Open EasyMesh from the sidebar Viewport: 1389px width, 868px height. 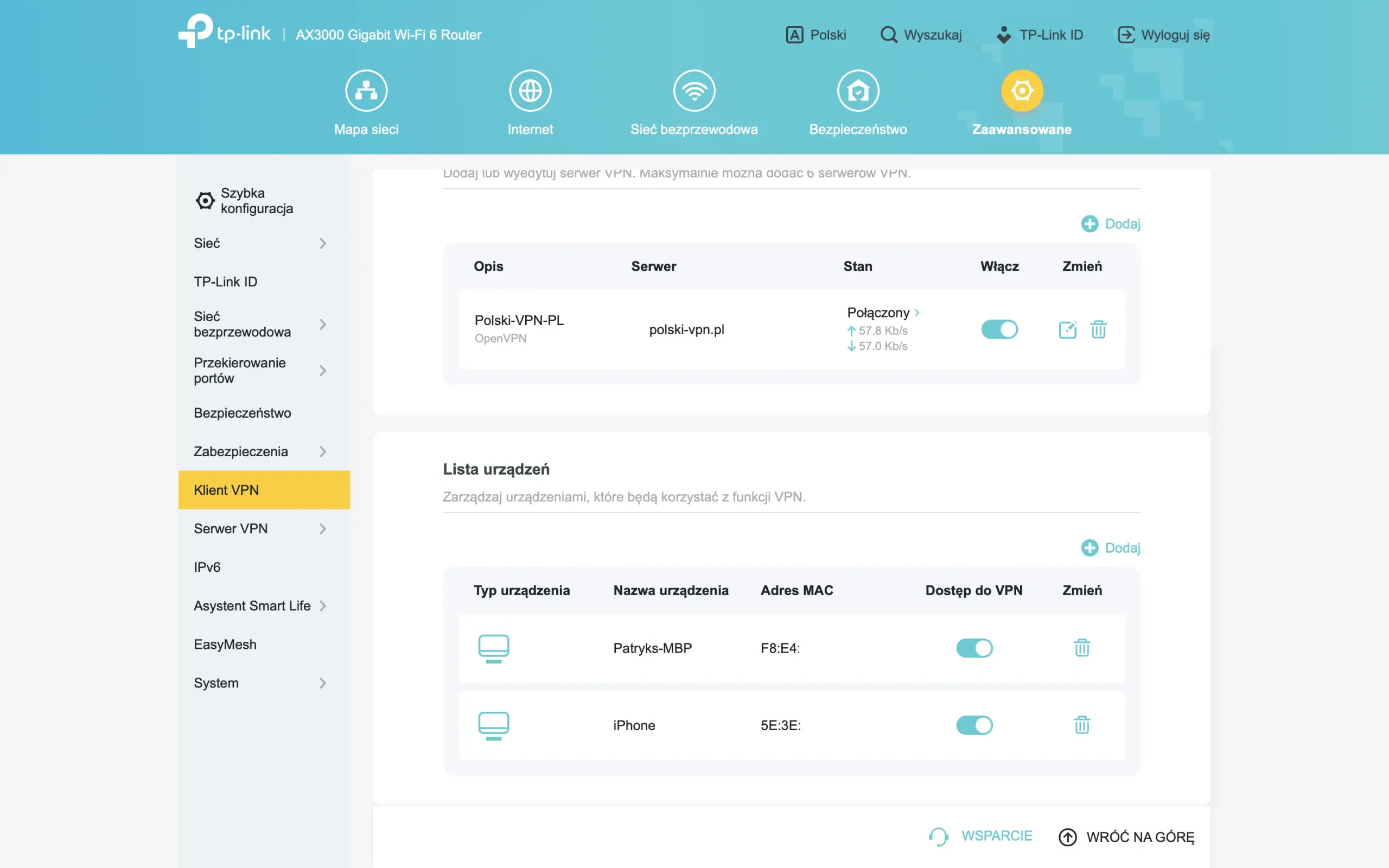[x=225, y=644]
